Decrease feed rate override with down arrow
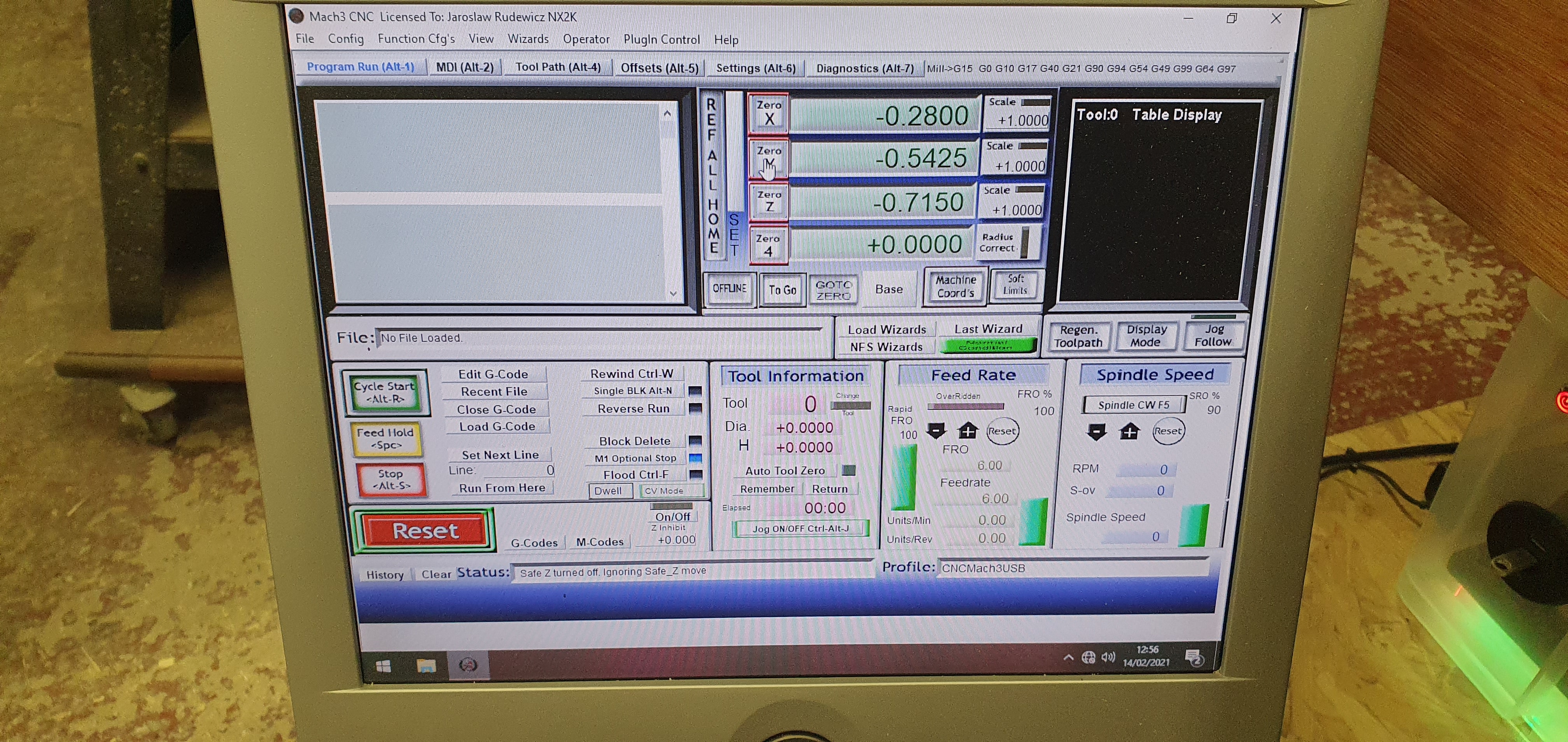Image resolution: width=1568 pixels, height=742 pixels. click(936, 431)
